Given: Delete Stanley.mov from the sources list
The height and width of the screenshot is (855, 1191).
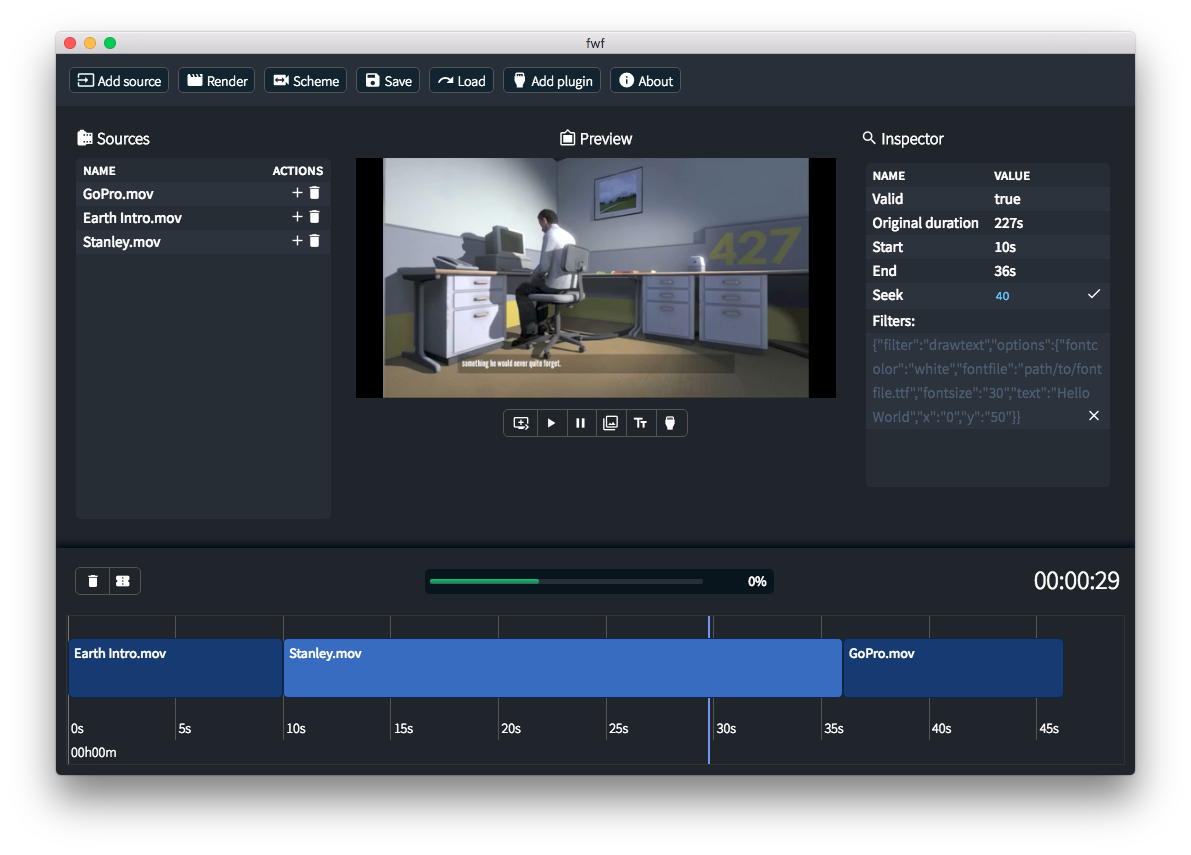Looking at the screenshot, I should (315, 241).
